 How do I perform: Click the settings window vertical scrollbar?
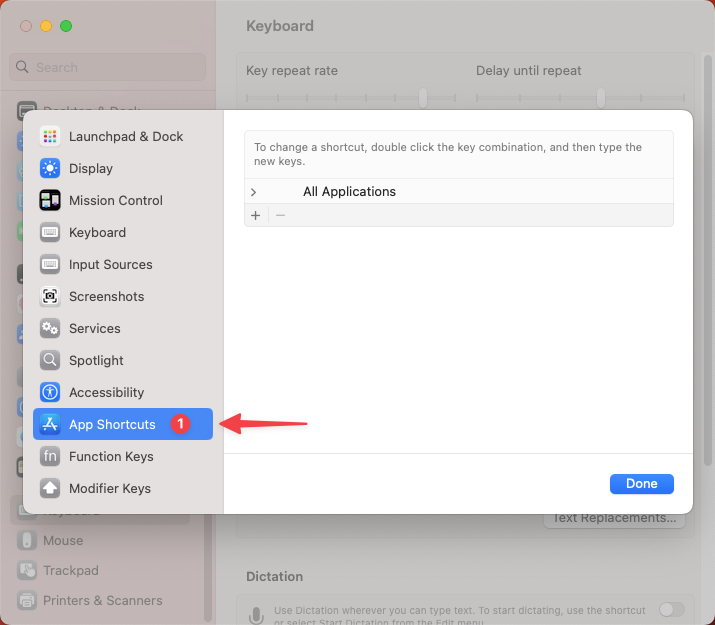coord(708,260)
